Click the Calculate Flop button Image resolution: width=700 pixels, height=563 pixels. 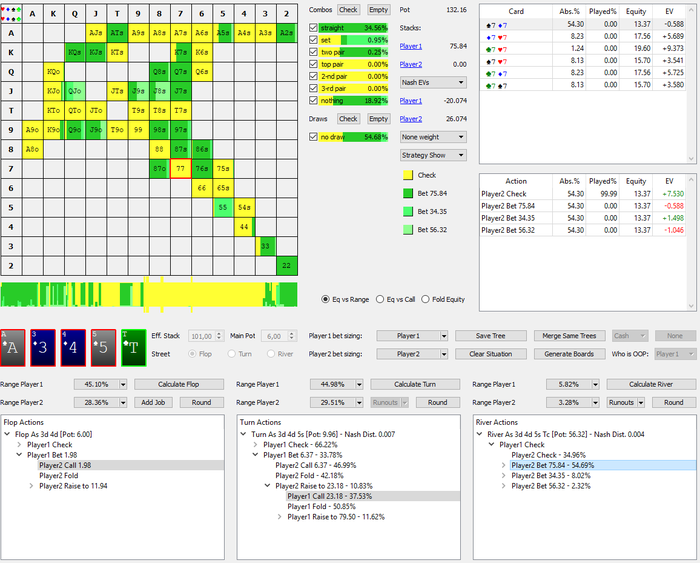(x=179, y=384)
